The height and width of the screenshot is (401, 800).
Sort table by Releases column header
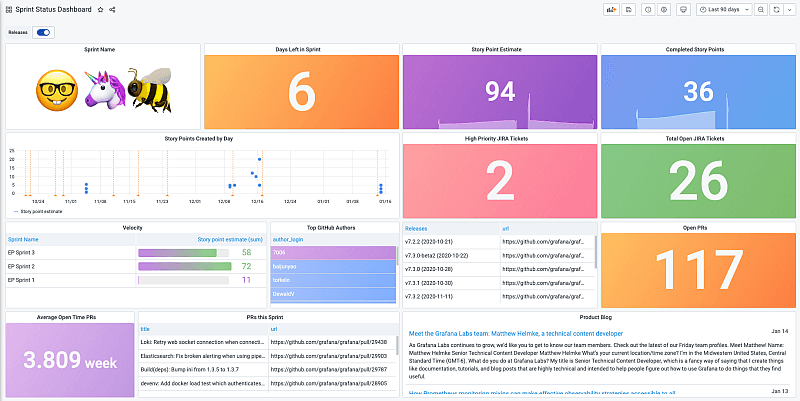pyautogui.click(x=416, y=229)
